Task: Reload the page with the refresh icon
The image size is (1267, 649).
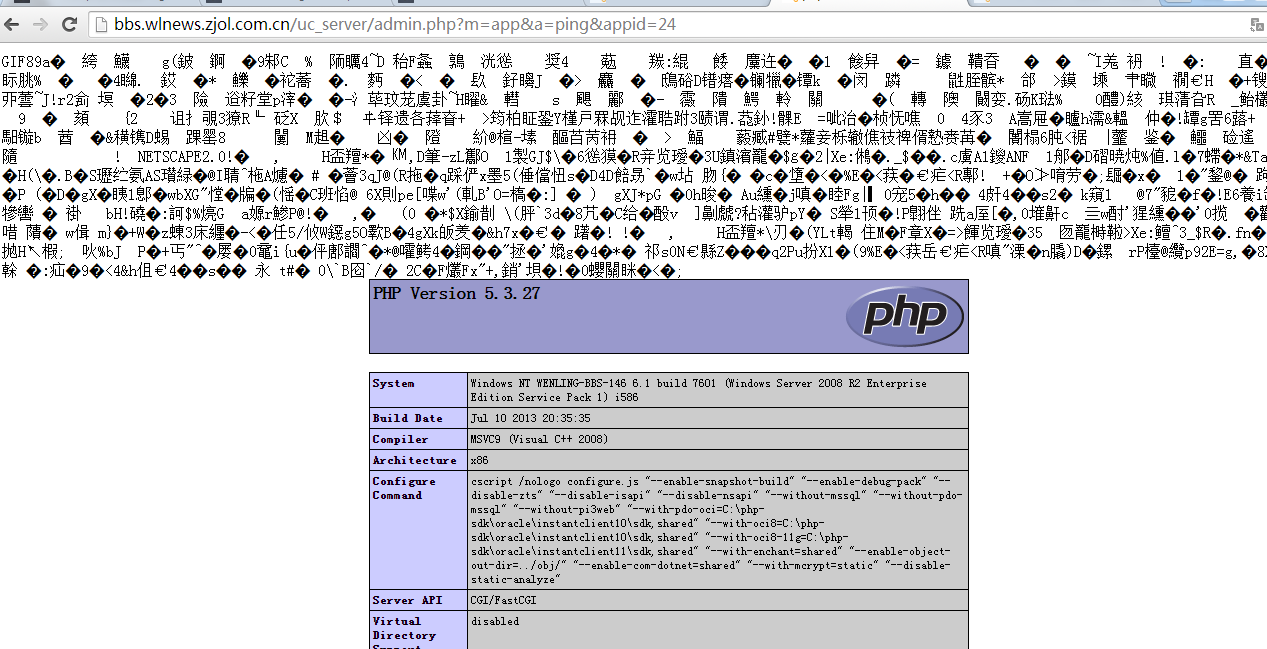Action: pyautogui.click(x=69, y=23)
